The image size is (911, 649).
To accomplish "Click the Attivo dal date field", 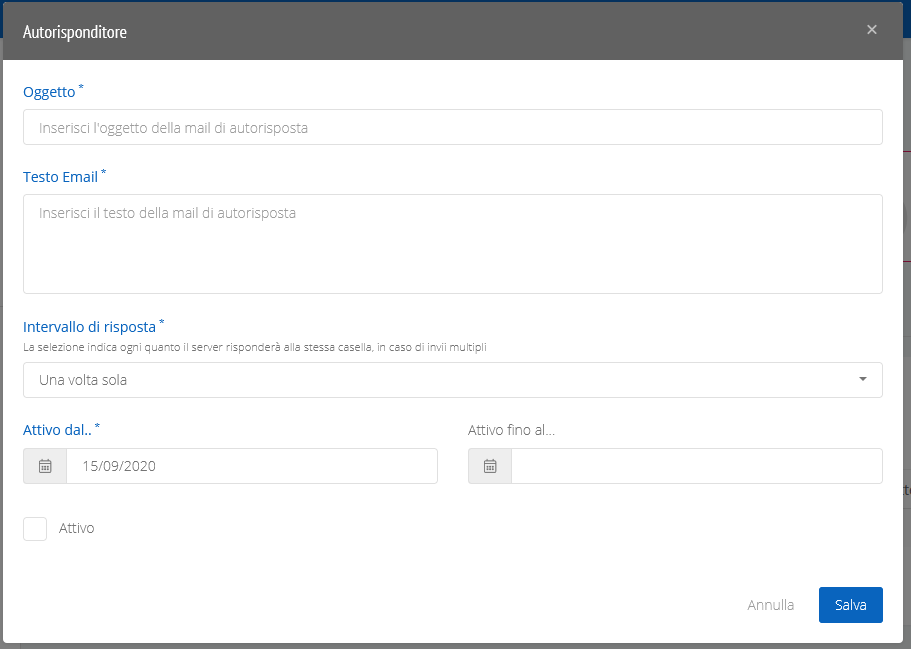I will [252, 466].
